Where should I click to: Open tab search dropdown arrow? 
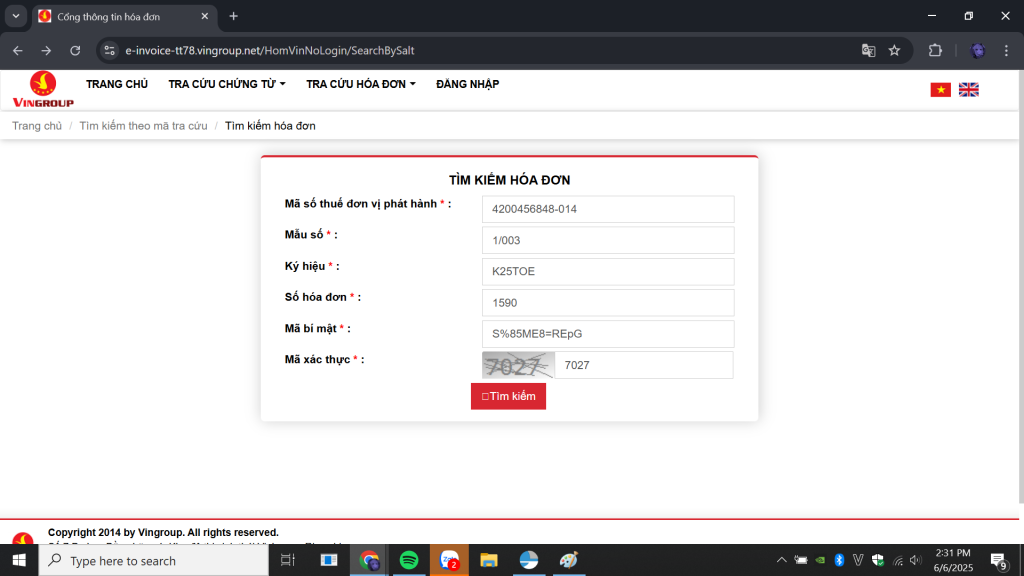tap(16, 16)
